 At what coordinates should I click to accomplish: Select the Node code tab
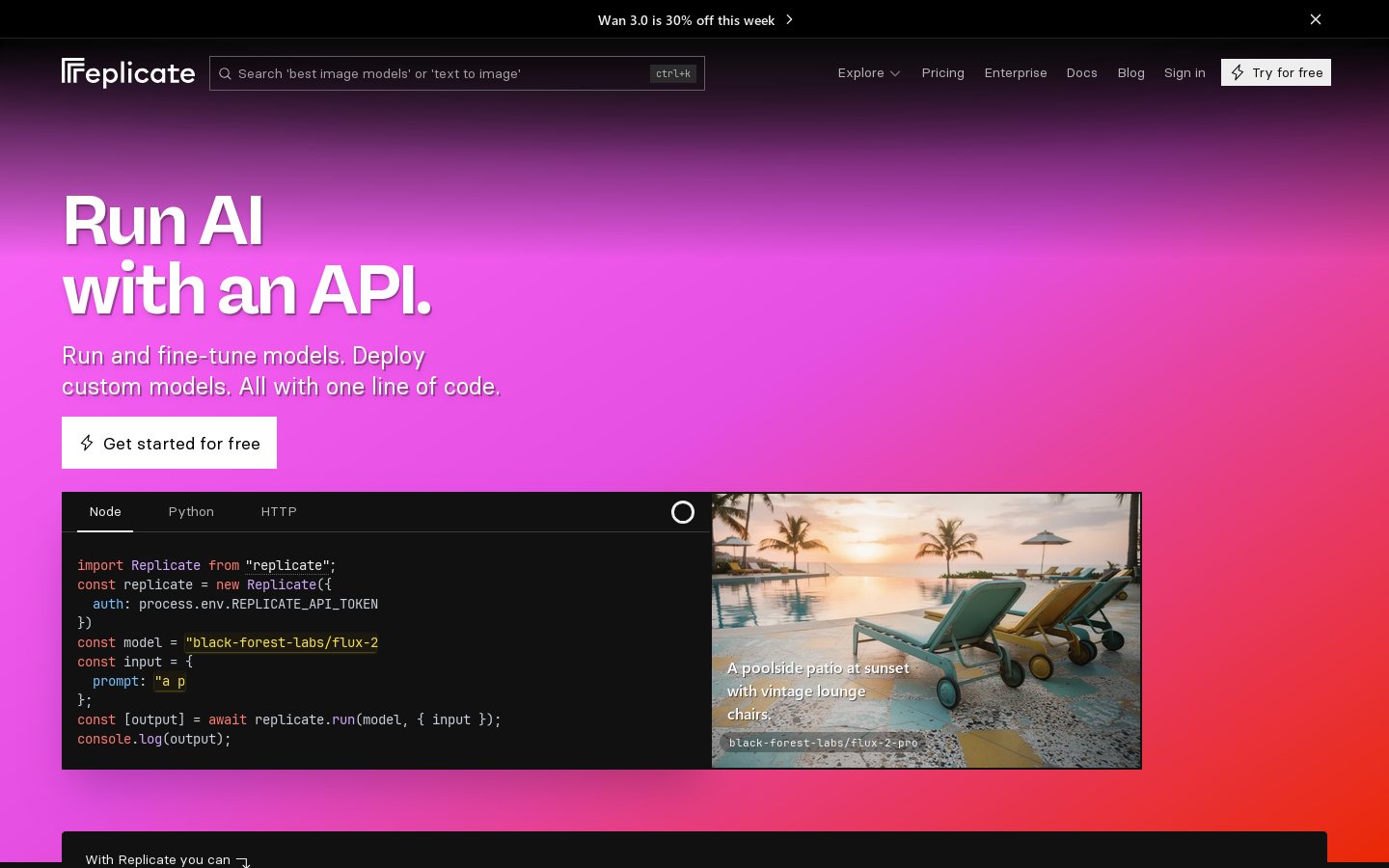[x=105, y=512]
